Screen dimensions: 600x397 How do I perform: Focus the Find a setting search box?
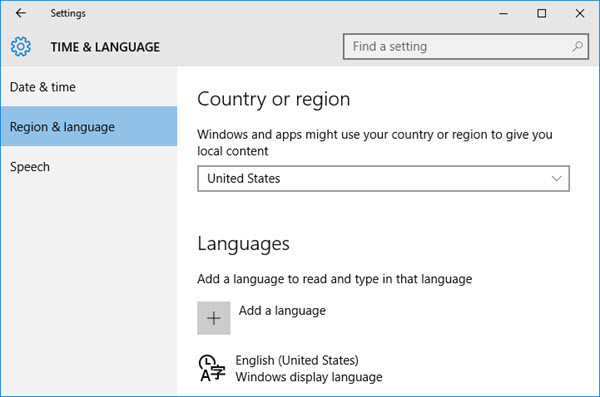point(466,46)
